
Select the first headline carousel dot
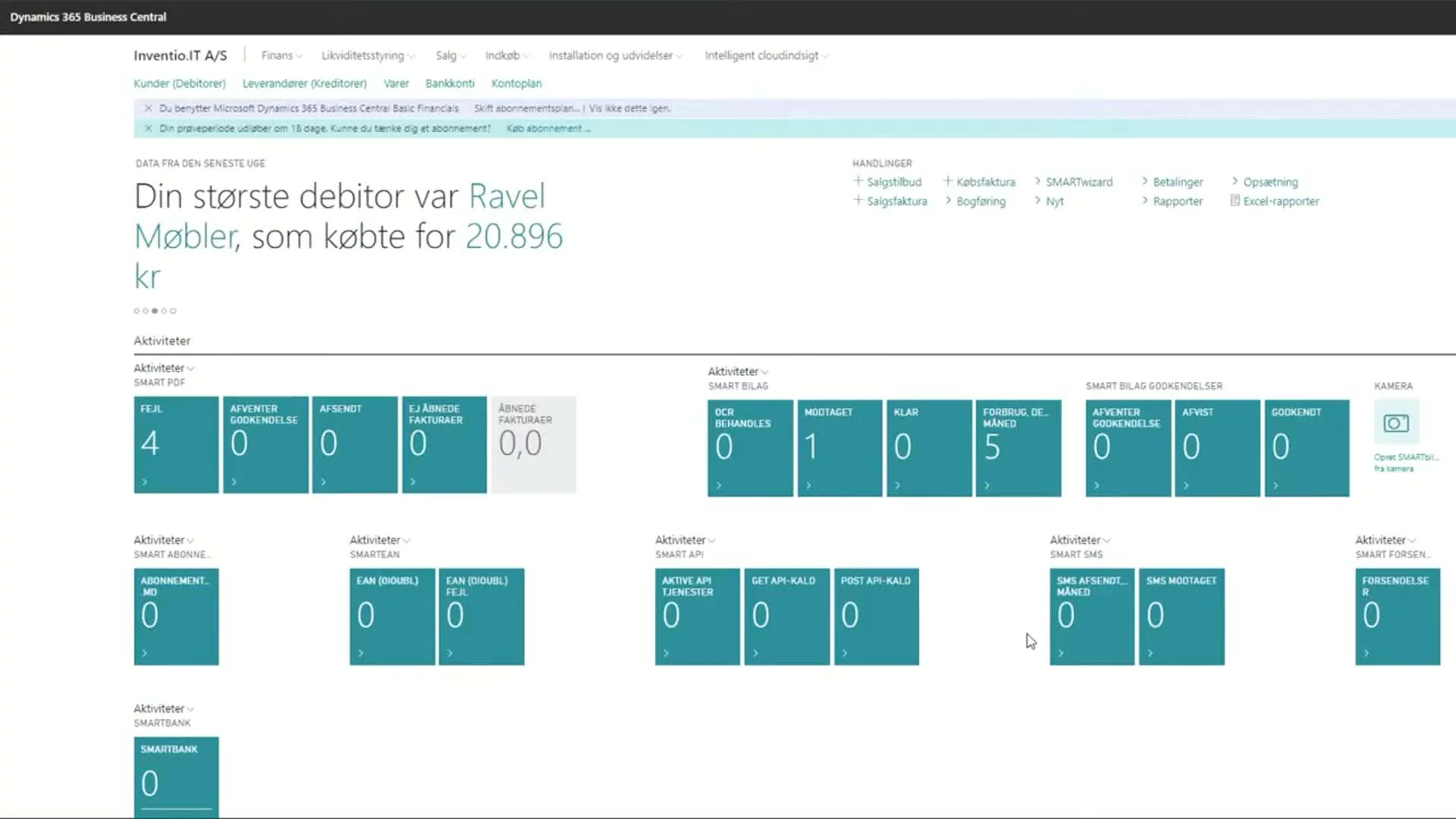pos(136,311)
